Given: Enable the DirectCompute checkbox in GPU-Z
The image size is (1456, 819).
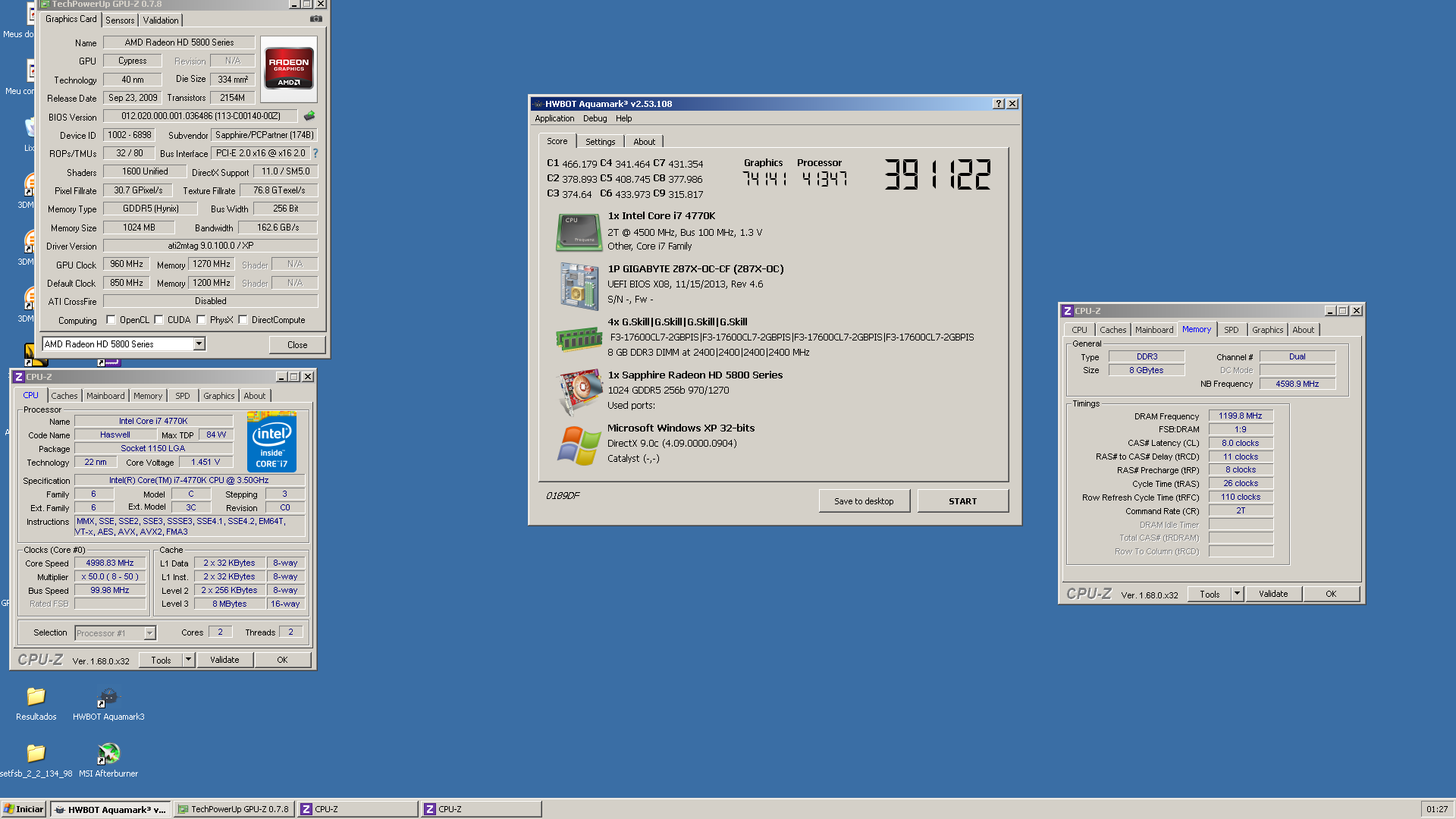Looking at the screenshot, I should 243,320.
